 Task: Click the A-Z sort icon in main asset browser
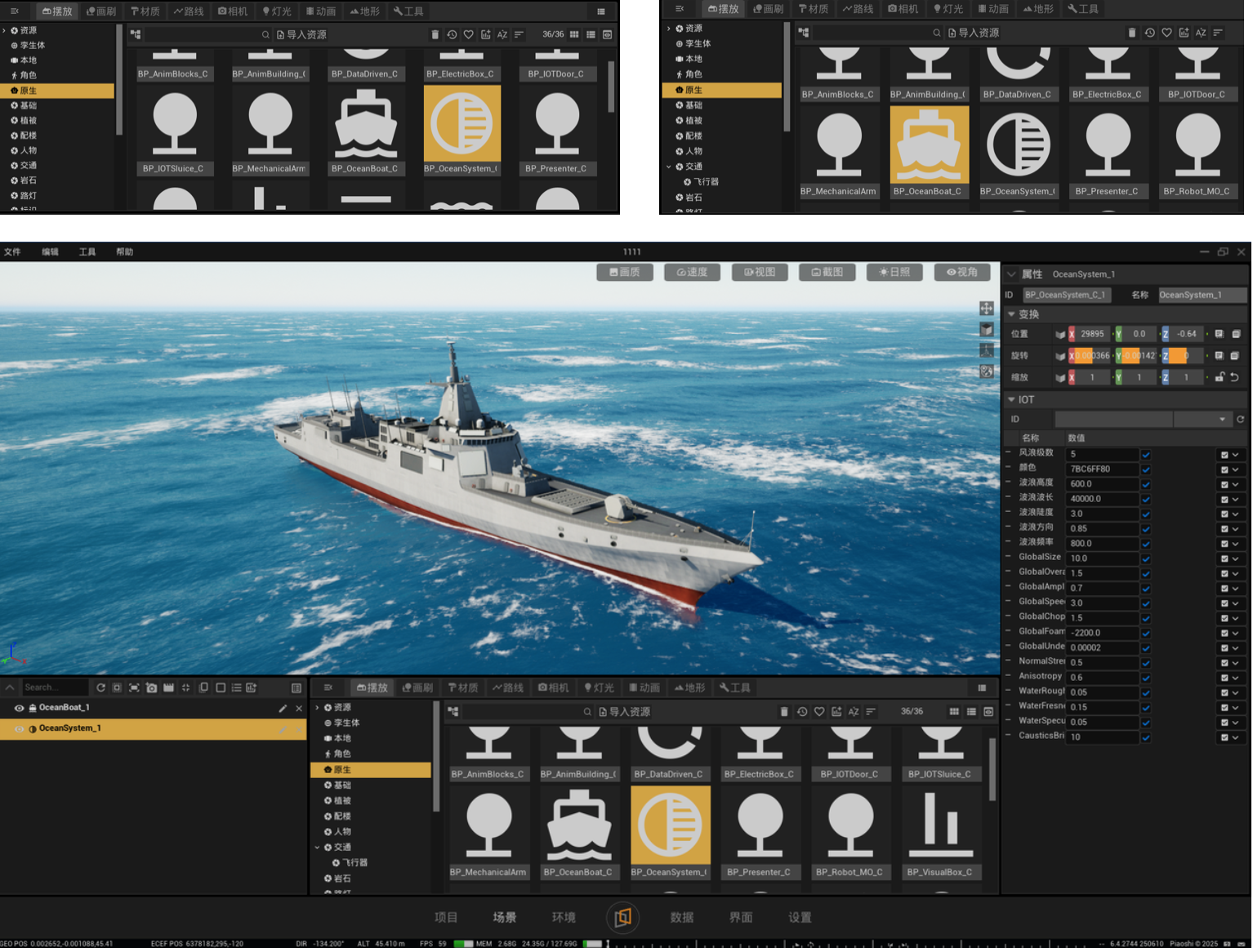[x=854, y=712]
